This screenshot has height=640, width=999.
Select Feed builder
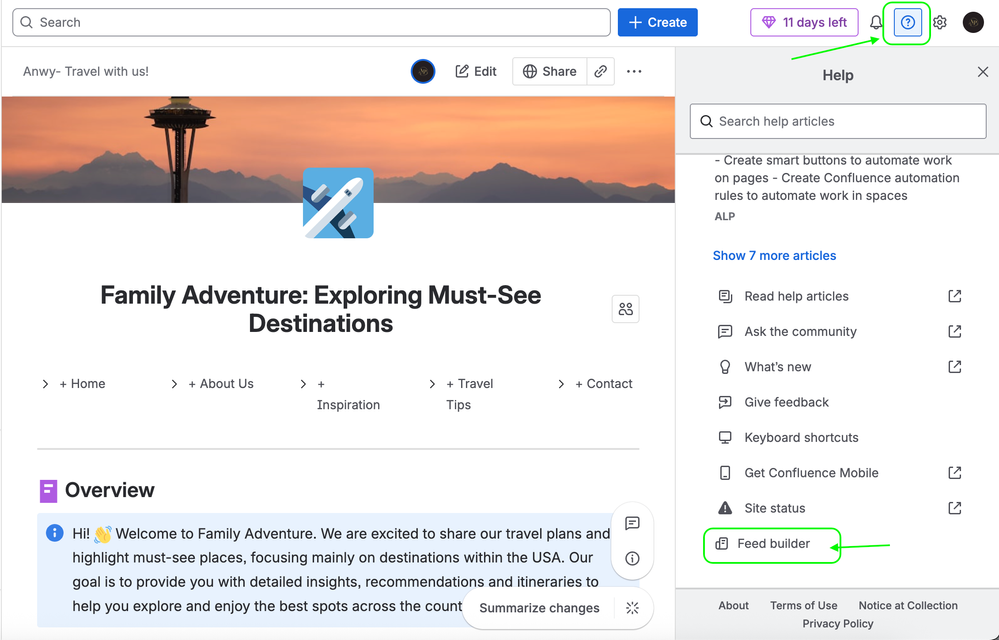[x=772, y=544]
